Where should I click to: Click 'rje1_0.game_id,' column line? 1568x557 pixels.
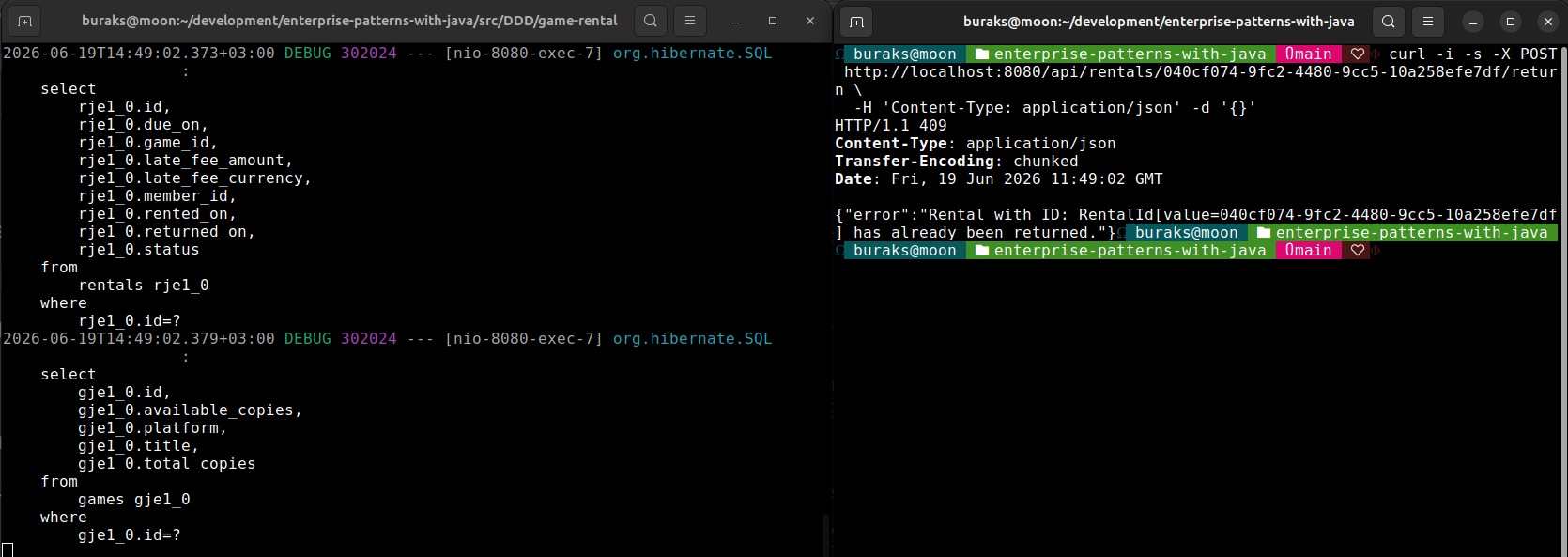pyautogui.click(x=148, y=142)
